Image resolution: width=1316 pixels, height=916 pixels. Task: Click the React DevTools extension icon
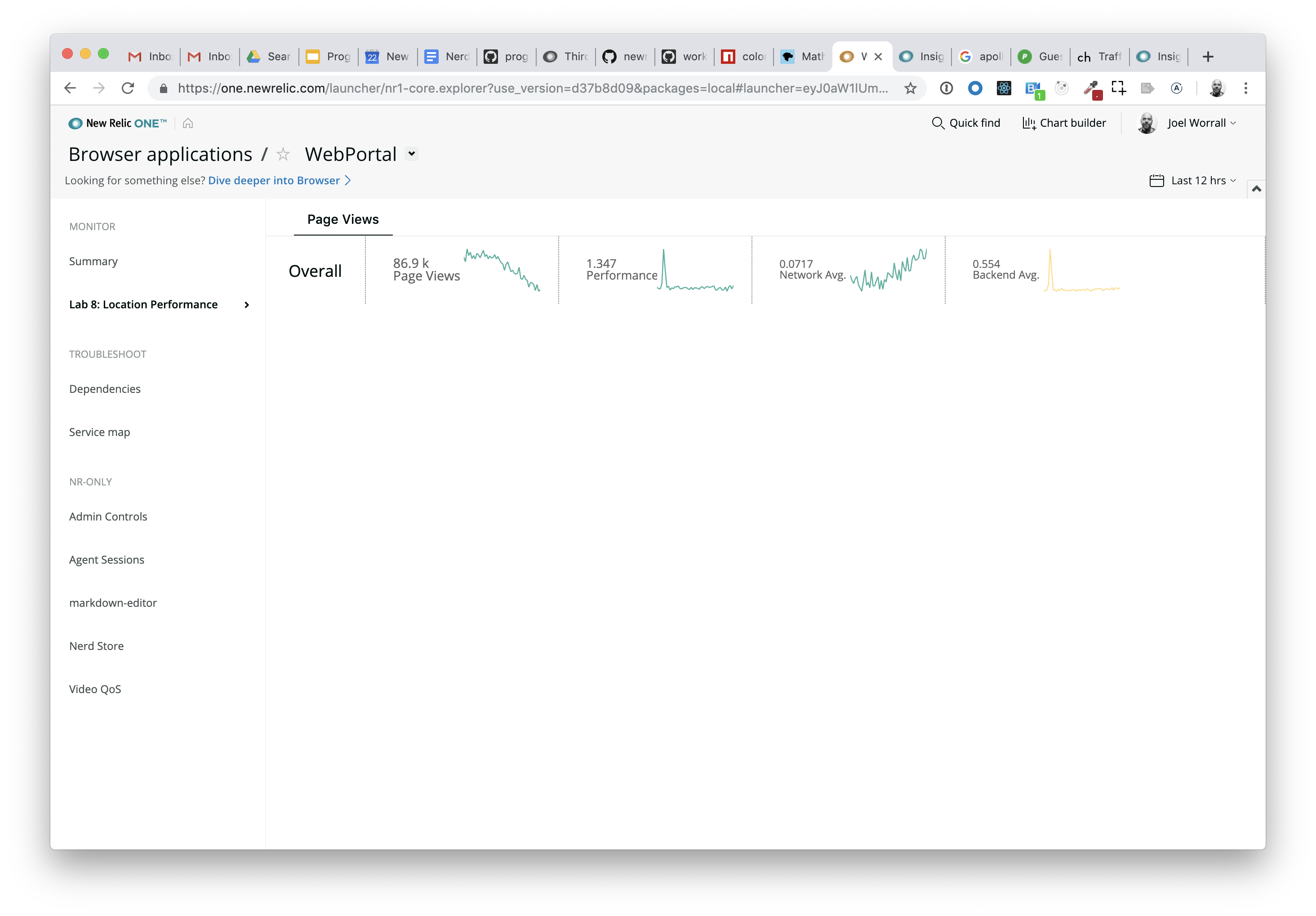[1004, 88]
